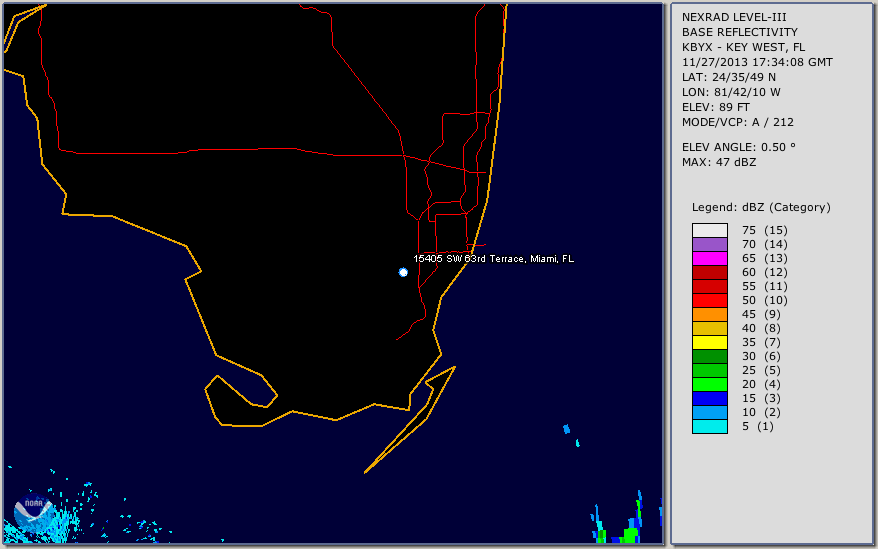Click the 30 (6) legend label
Image resolution: width=878 pixels, height=549 pixels.
762,356
